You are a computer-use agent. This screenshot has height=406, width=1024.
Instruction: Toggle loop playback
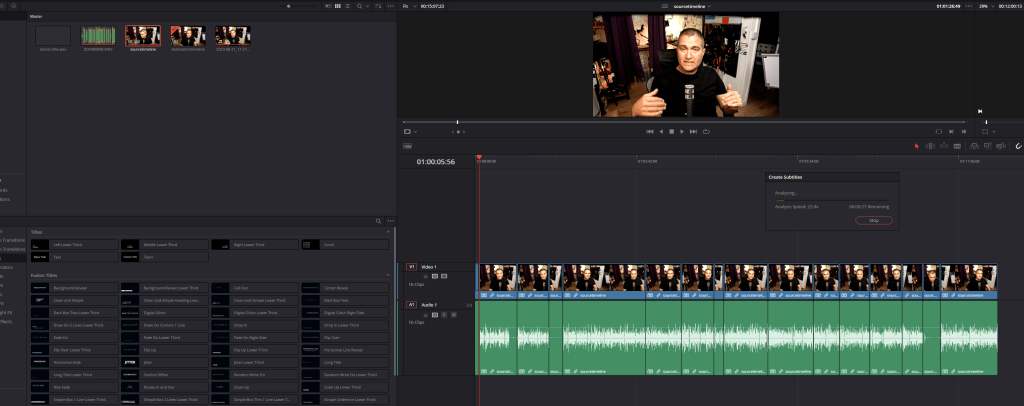point(706,131)
